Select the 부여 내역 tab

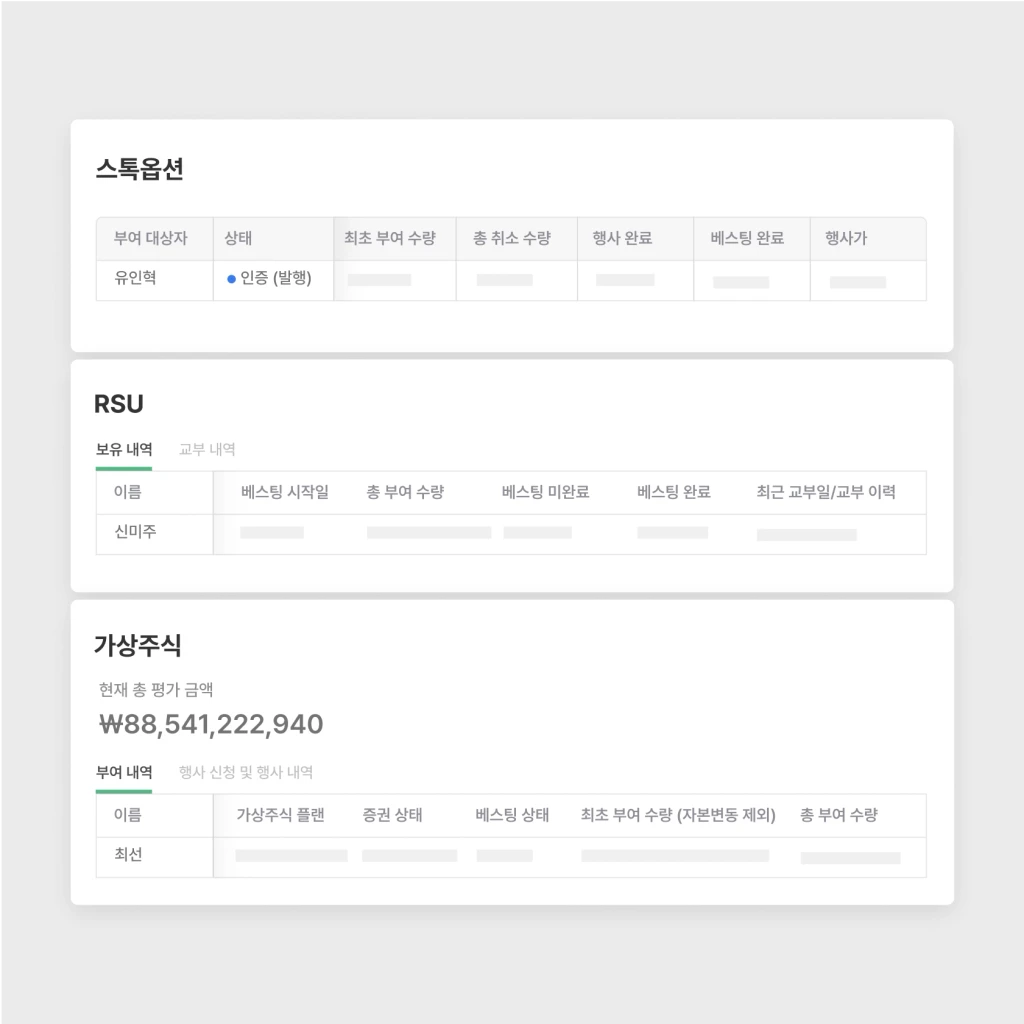[124, 772]
